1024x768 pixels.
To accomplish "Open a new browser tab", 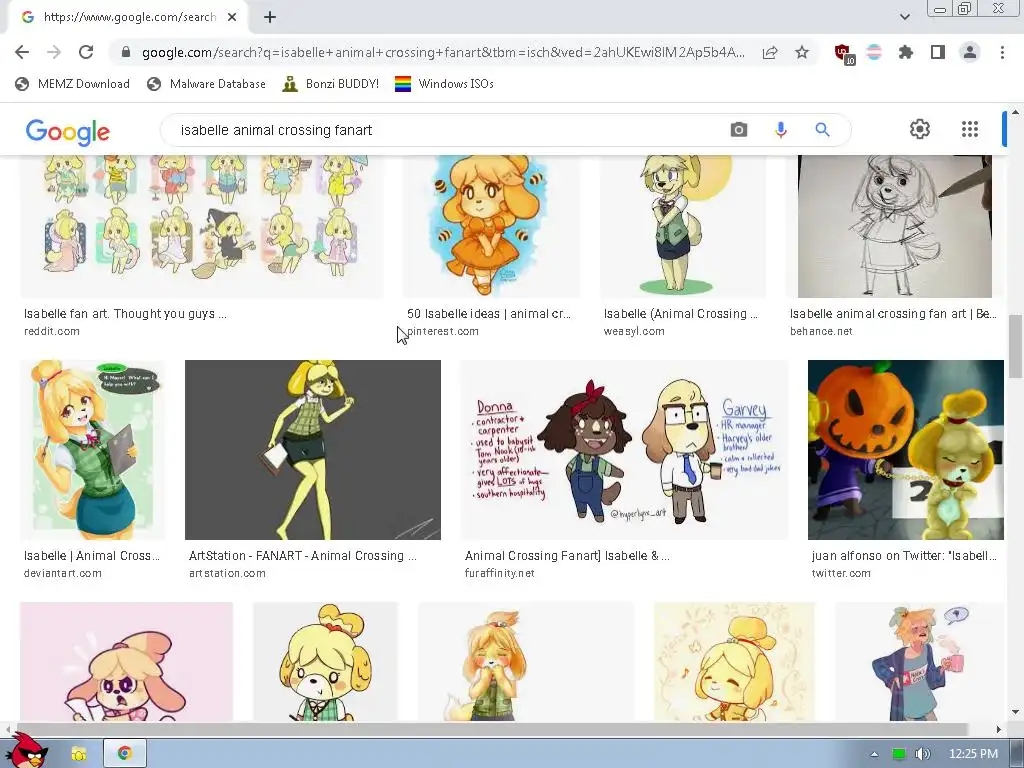I will pyautogui.click(x=270, y=17).
